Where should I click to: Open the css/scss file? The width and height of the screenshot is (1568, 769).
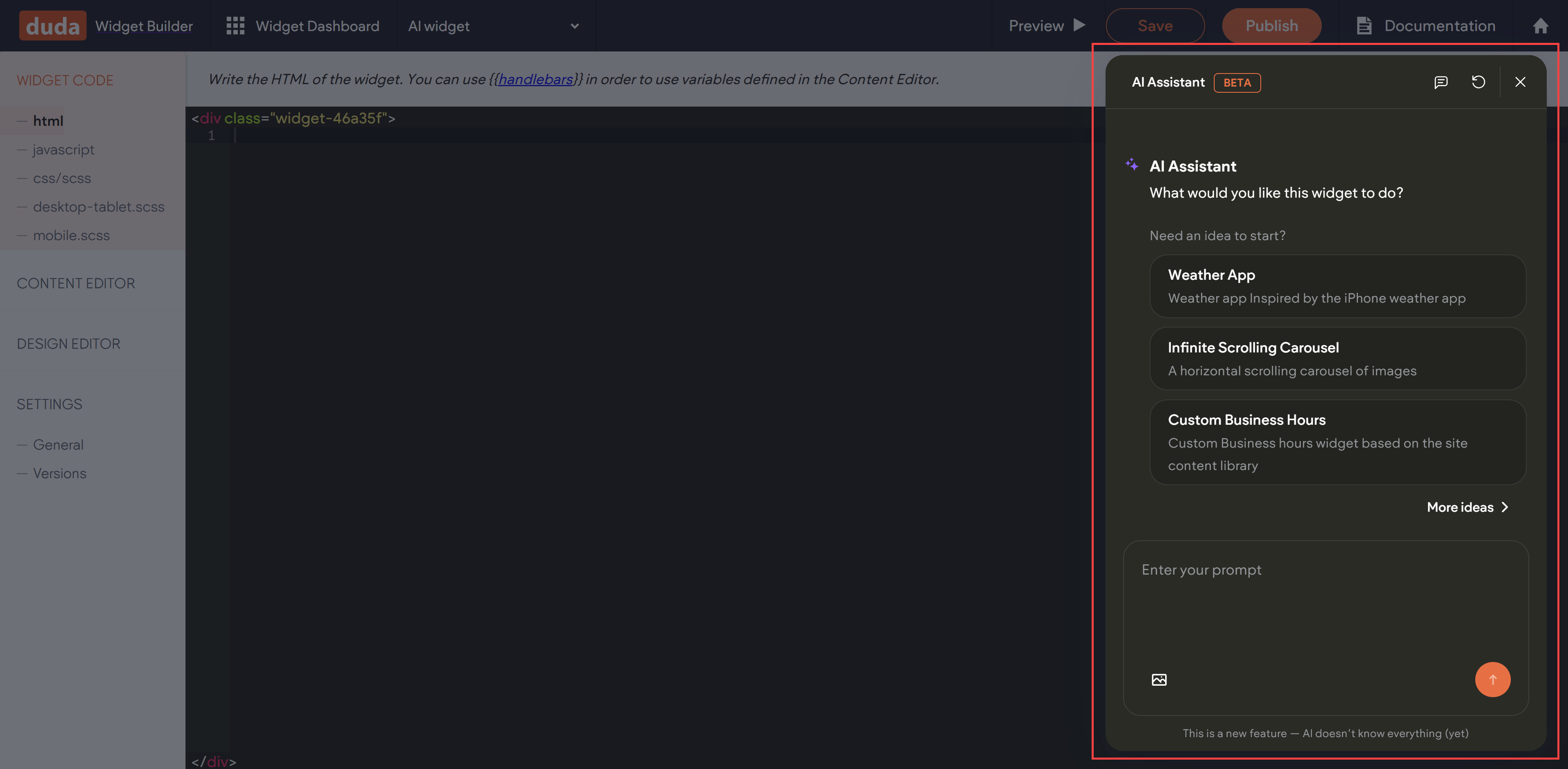61,178
